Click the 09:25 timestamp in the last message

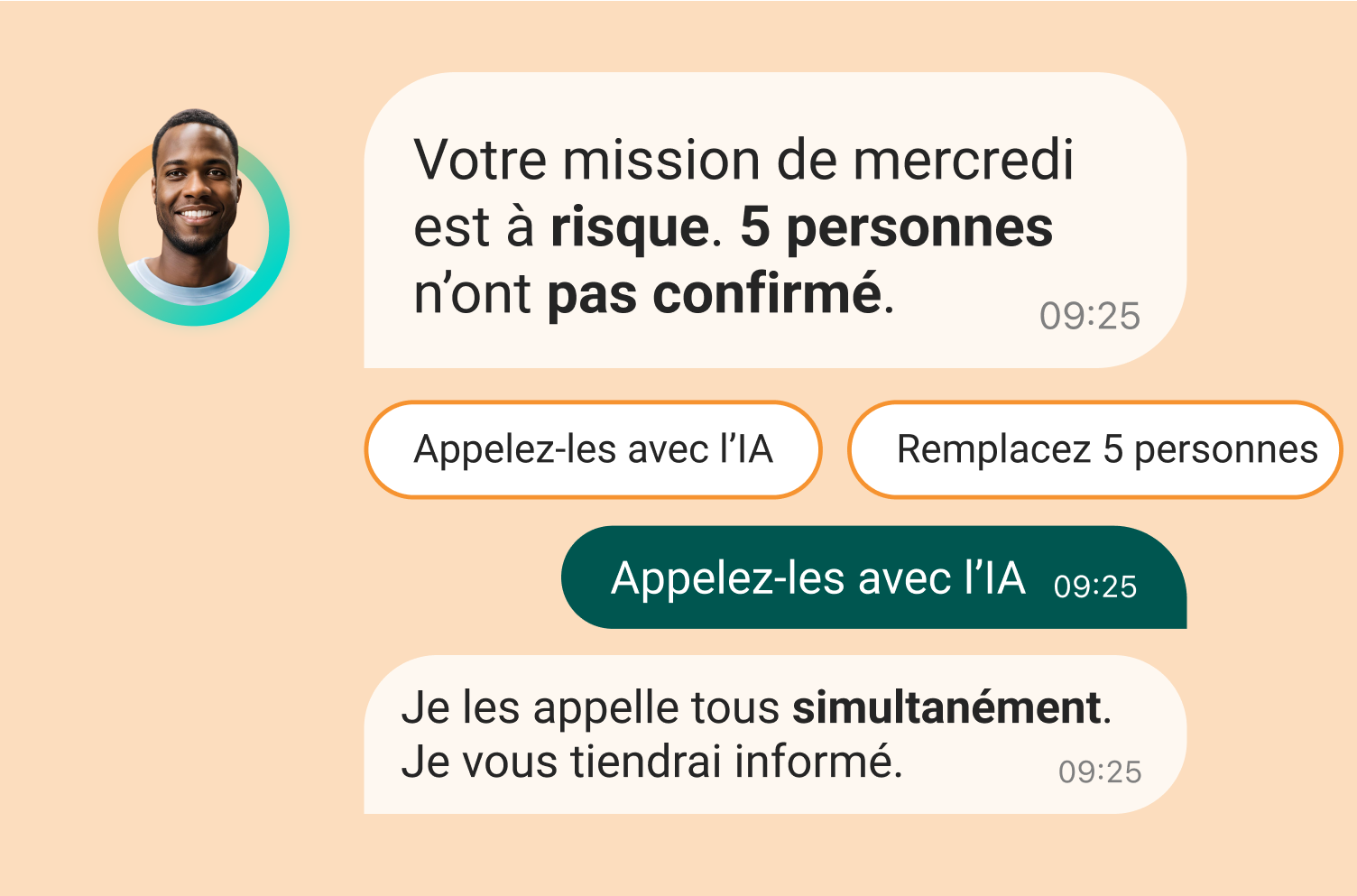point(1100,771)
